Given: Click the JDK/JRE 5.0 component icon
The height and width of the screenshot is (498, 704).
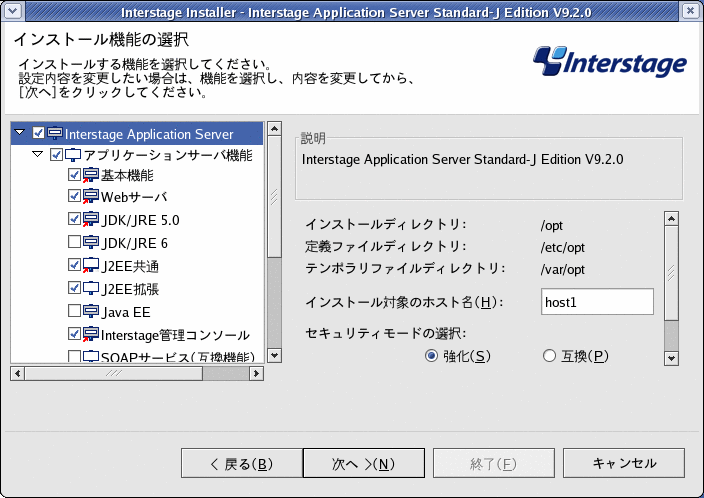Looking at the screenshot, I should click(91, 219).
